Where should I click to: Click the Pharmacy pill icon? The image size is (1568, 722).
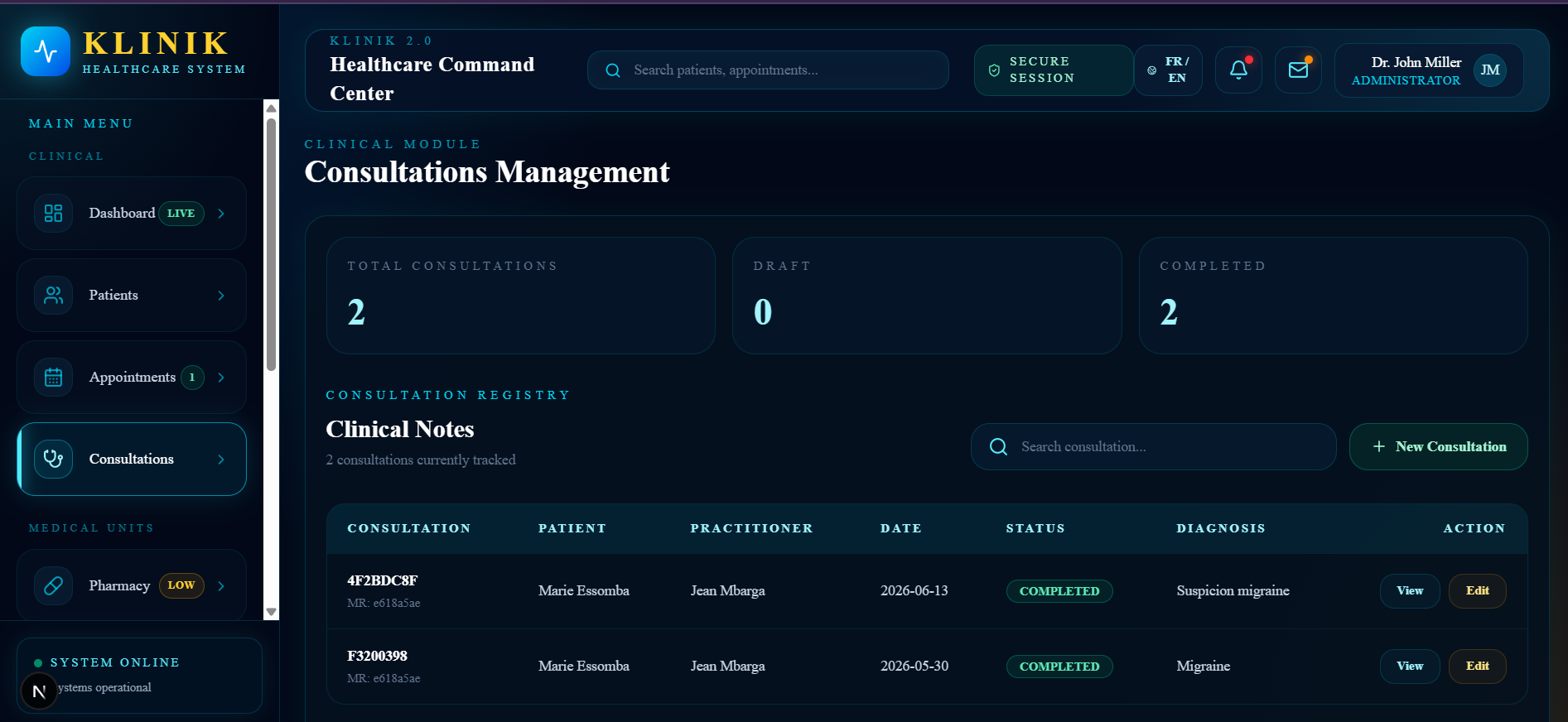54,586
